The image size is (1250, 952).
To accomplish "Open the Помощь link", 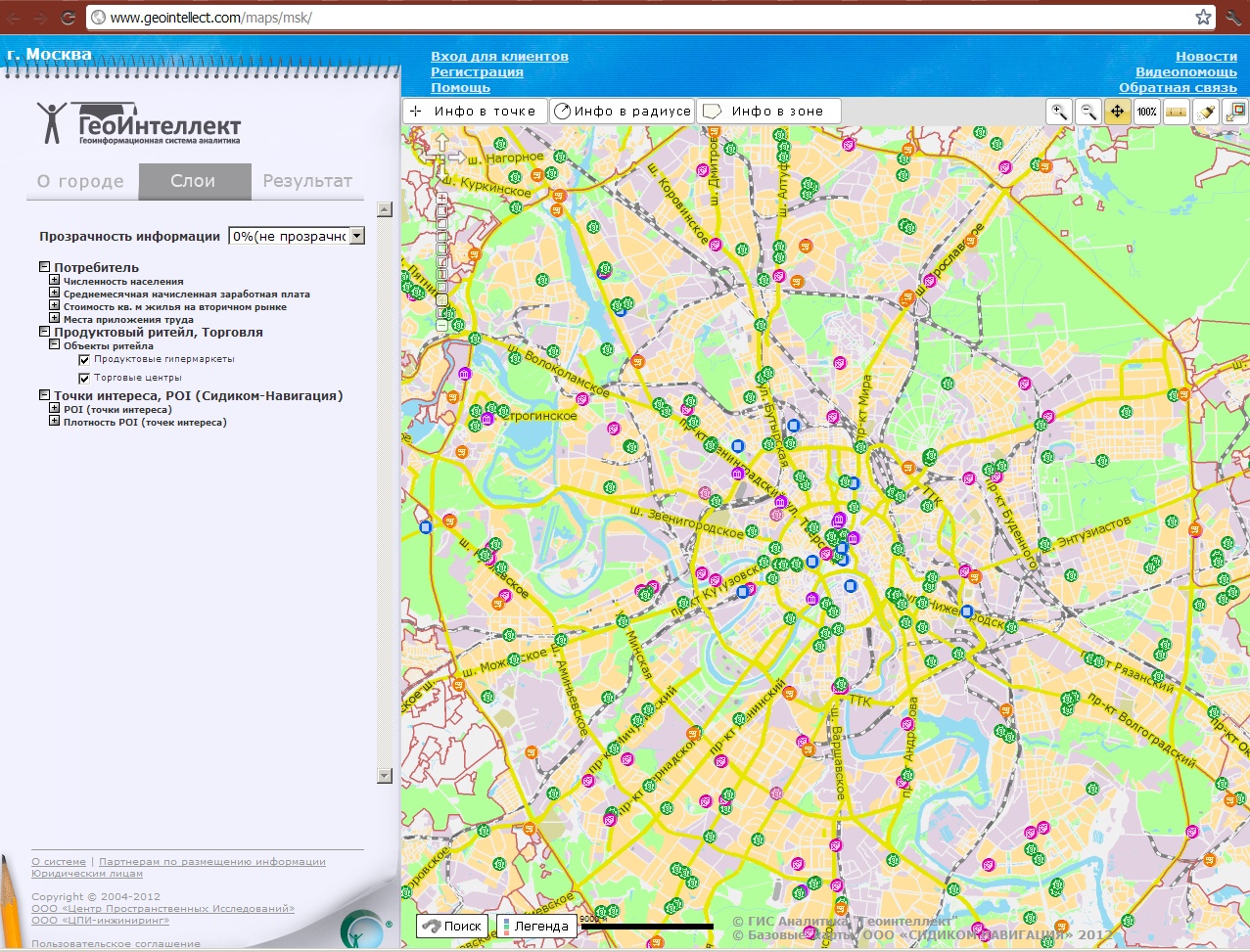I will point(460,88).
